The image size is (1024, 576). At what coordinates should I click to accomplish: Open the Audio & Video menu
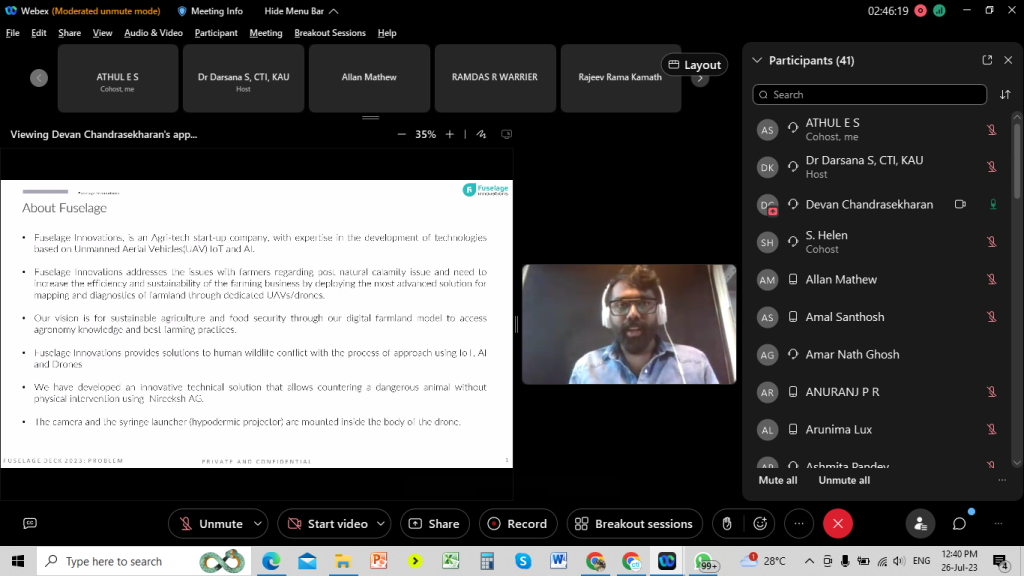pos(153,33)
